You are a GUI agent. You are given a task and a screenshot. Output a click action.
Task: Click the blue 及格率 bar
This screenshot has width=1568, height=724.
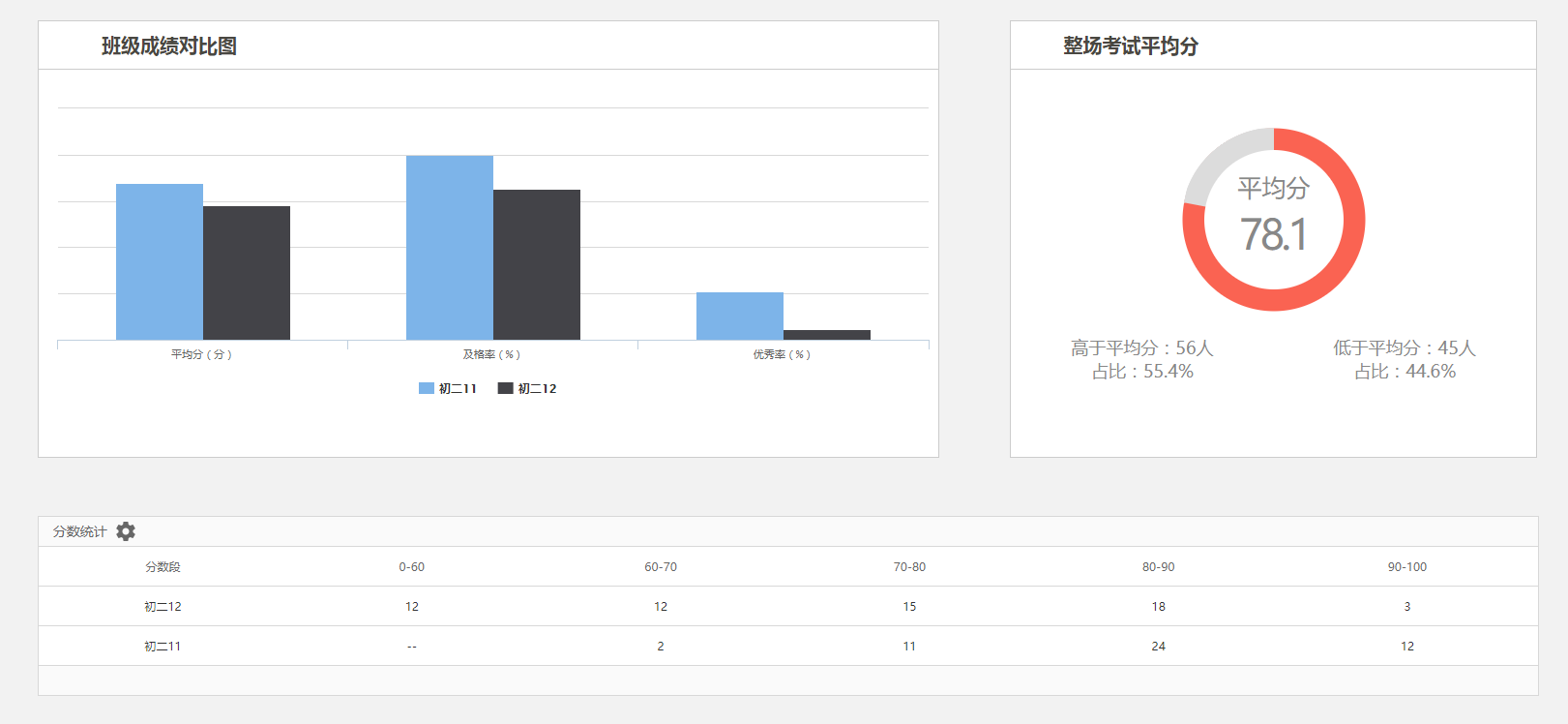(x=450, y=248)
